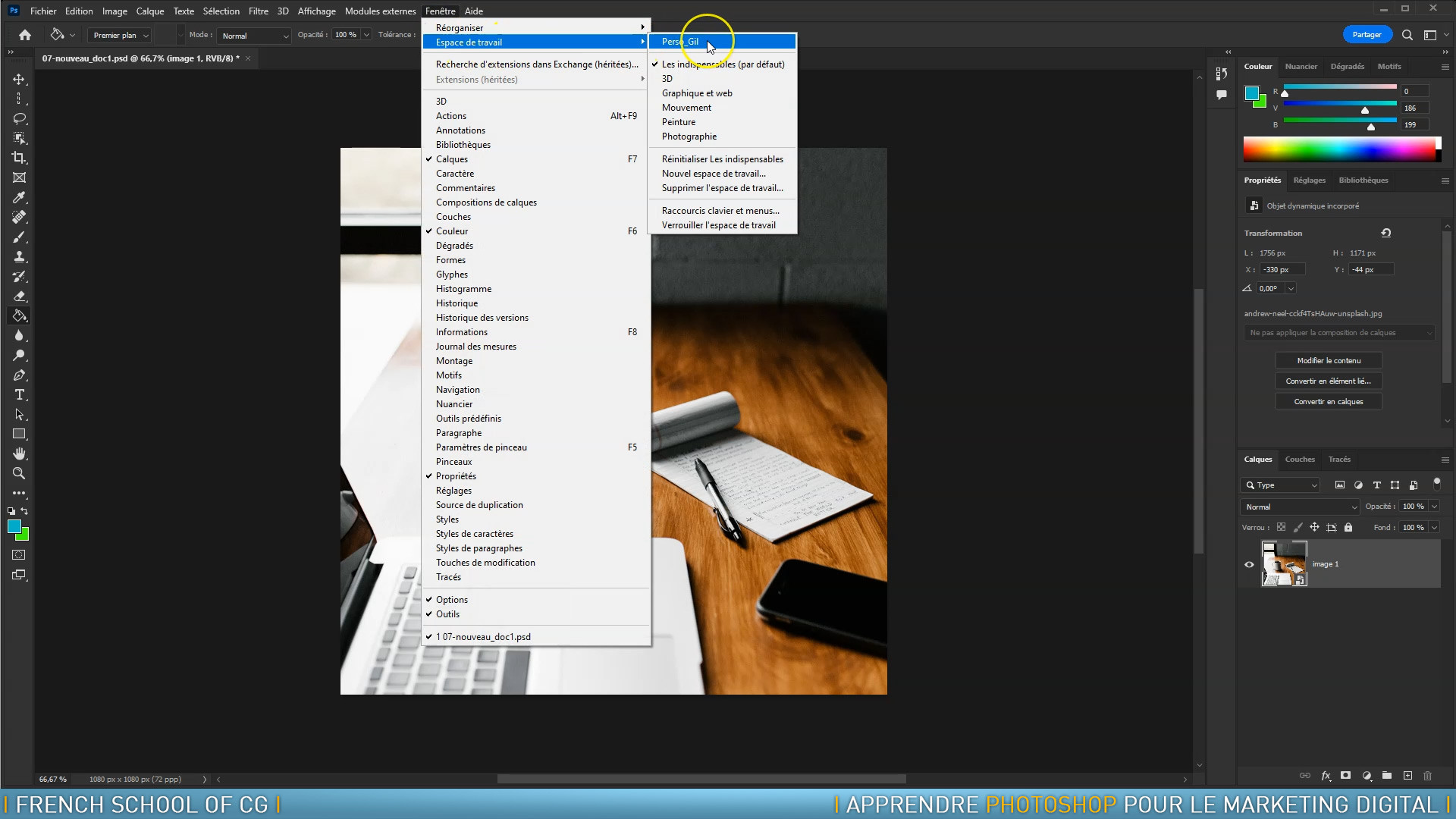1456x819 pixels.
Task: Open the search magnifier in top bar
Action: click(1407, 35)
